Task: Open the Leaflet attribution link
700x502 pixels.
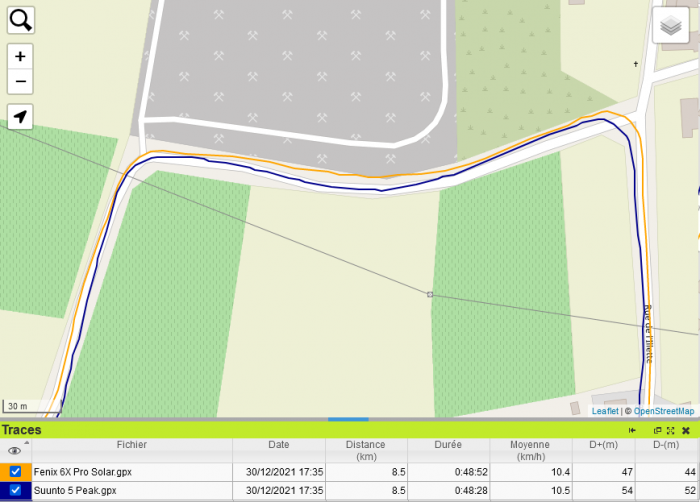Action: point(605,411)
